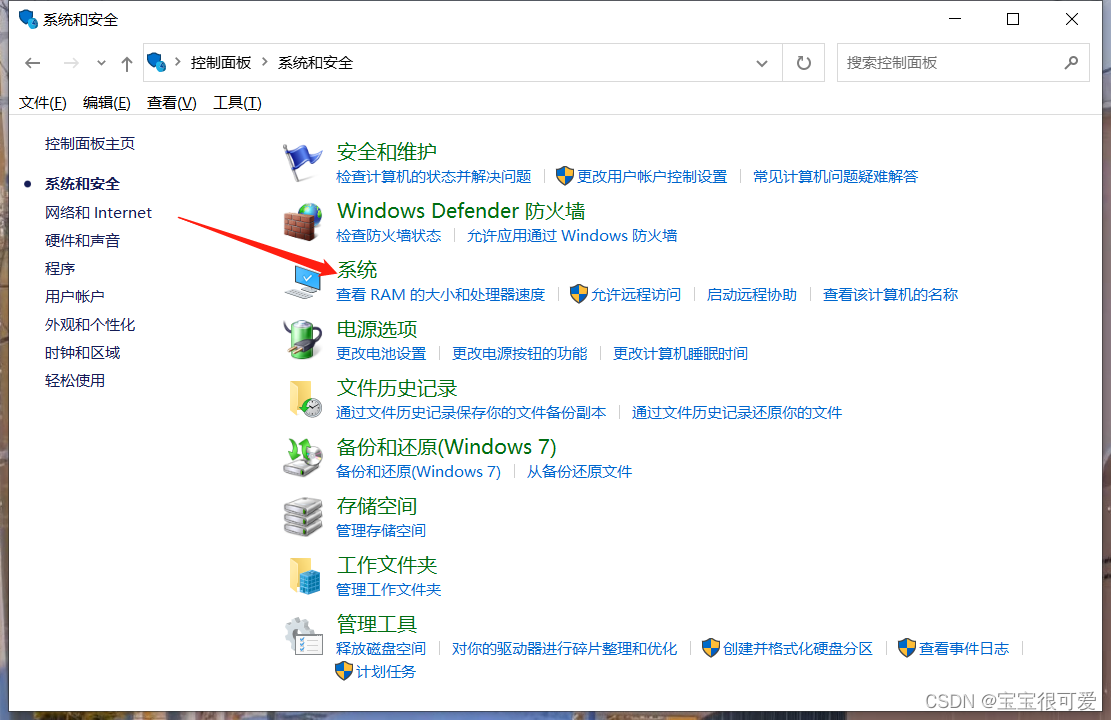Open the 电源选项 heading
Screen dimensions: 1111x720
pos(376,329)
